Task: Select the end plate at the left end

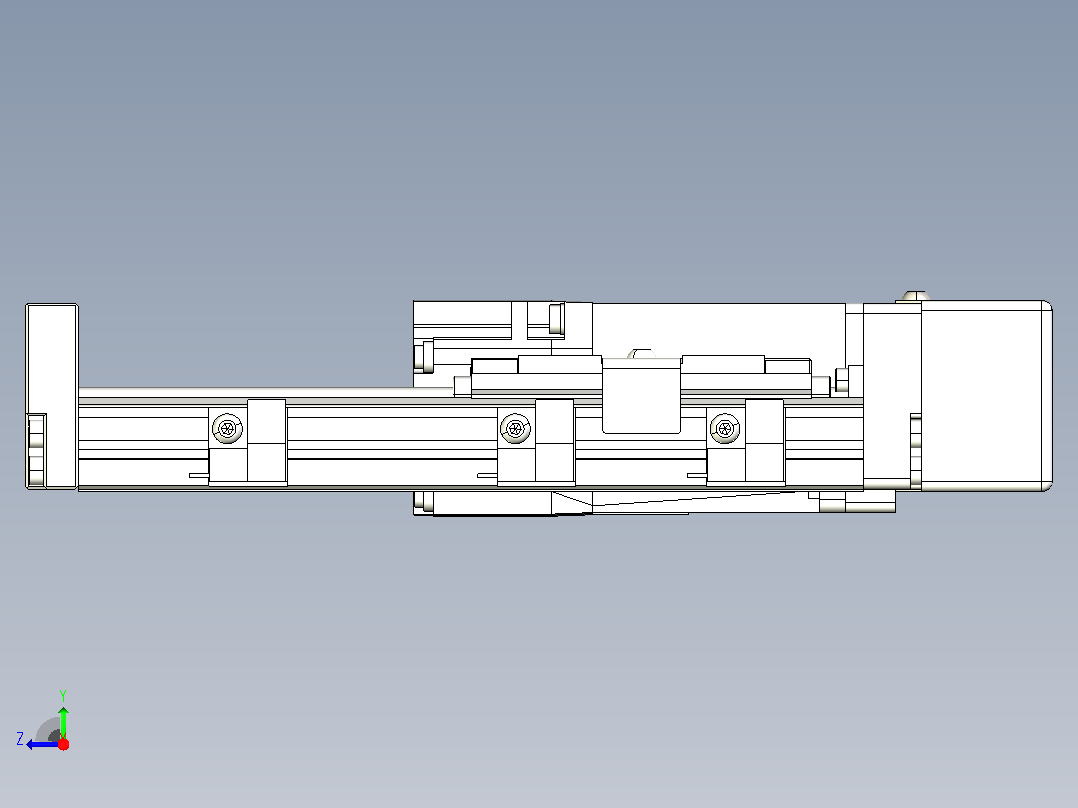Action: click(52, 396)
